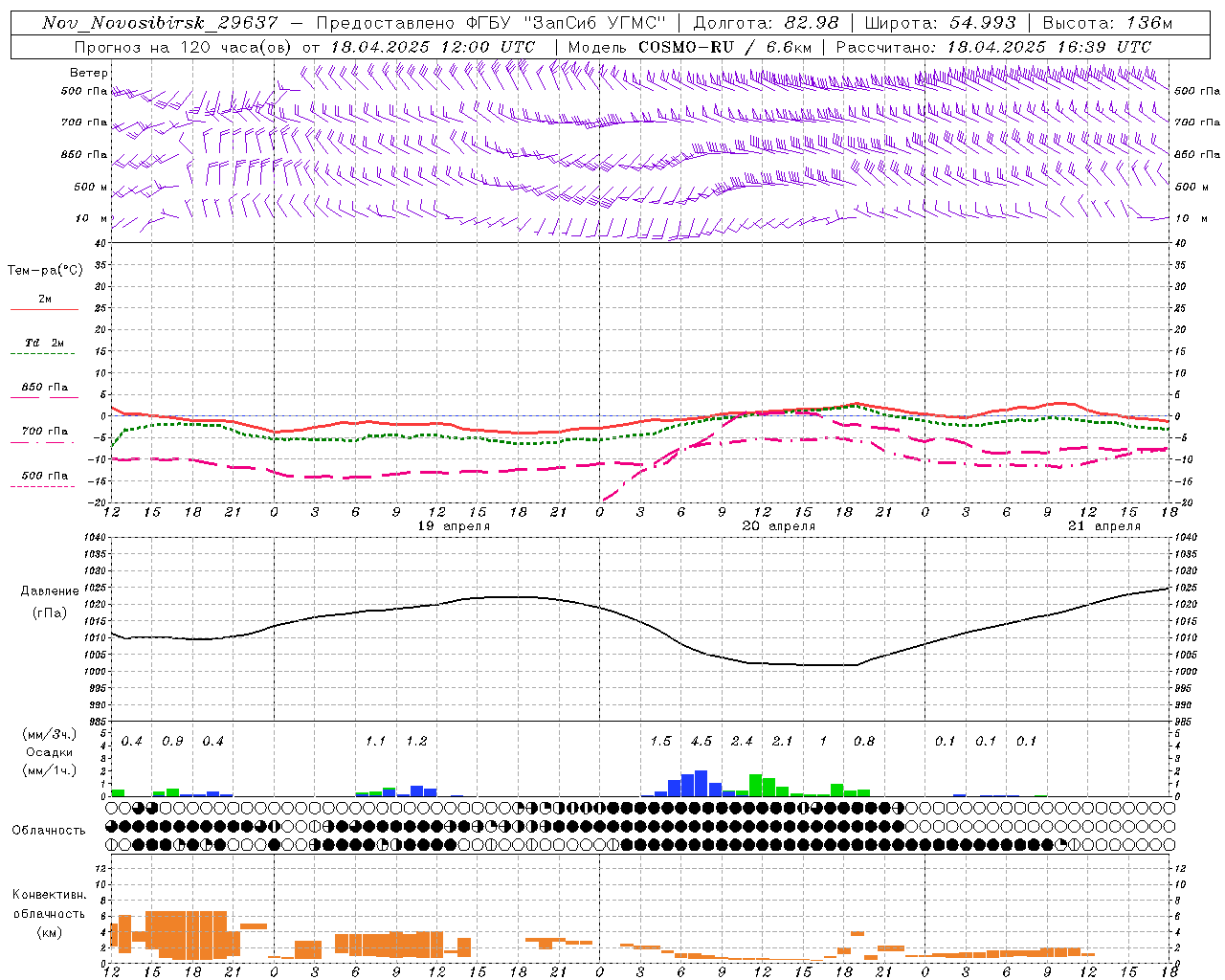Click the Осадки panel label
Image resolution: width=1225 pixels, height=980 pixels.
[x=50, y=752]
